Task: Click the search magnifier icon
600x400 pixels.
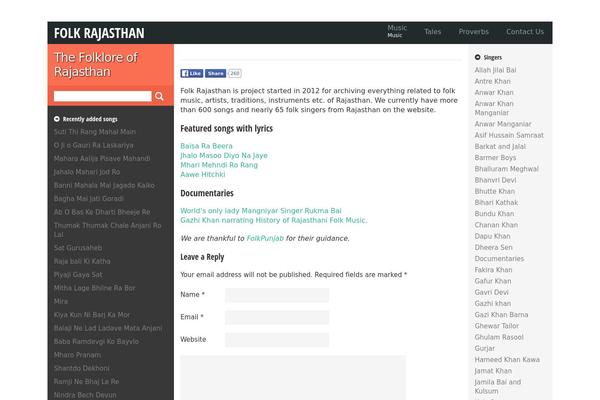Action: pos(159,96)
